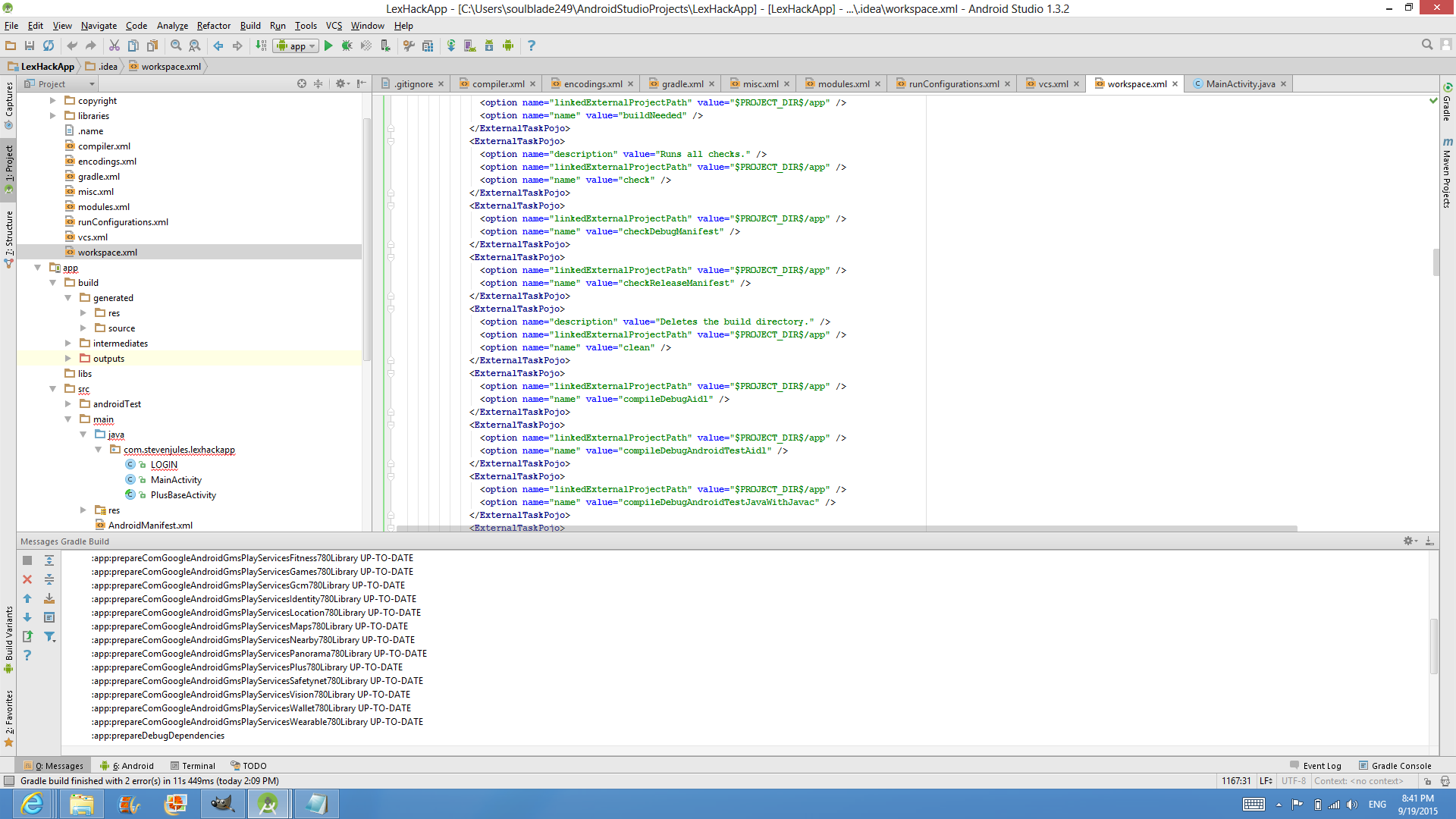
Task: Toggle tool window buttons icon in status bar
Action: 9,781
